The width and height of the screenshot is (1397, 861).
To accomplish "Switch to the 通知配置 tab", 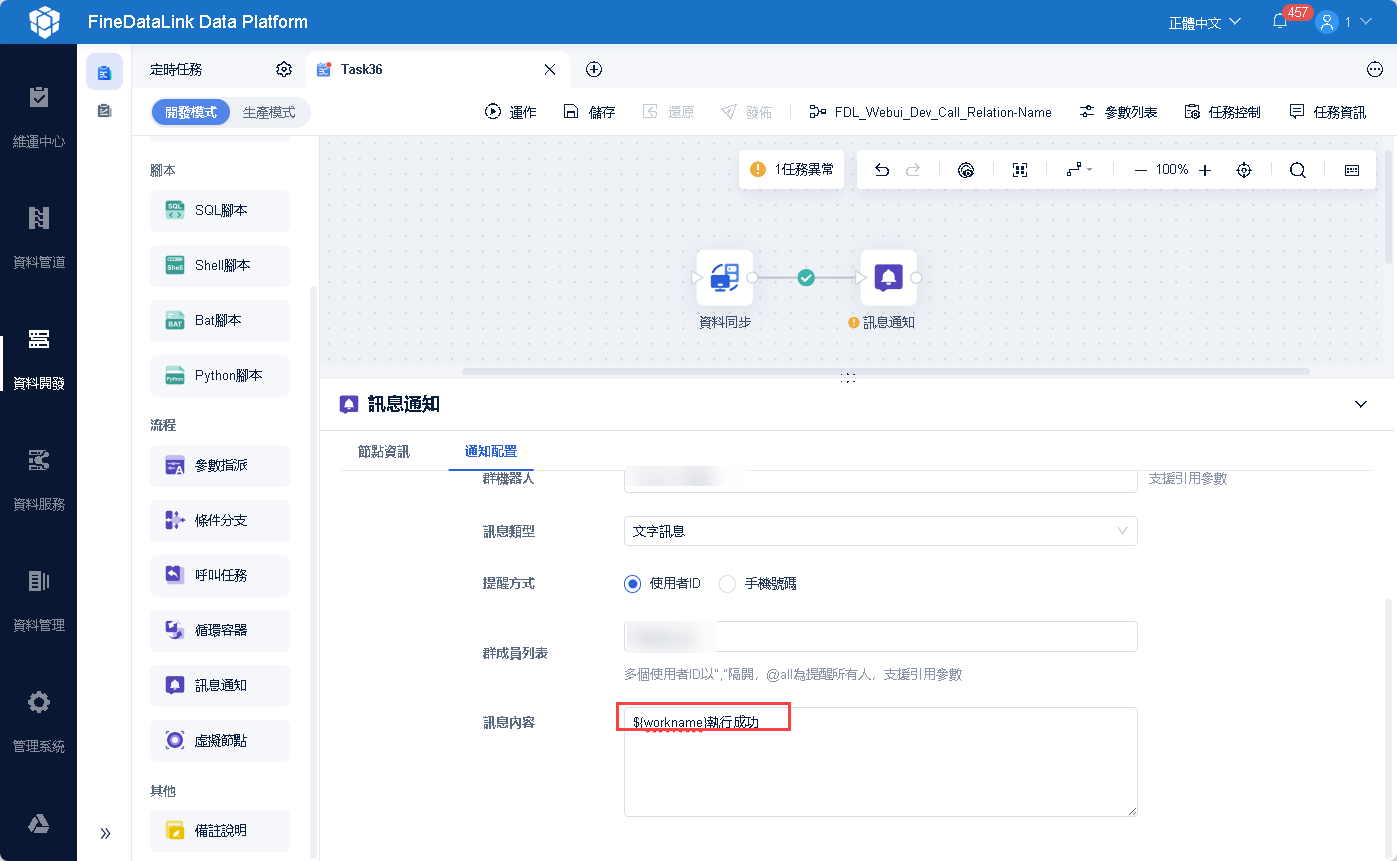I will click(491, 452).
